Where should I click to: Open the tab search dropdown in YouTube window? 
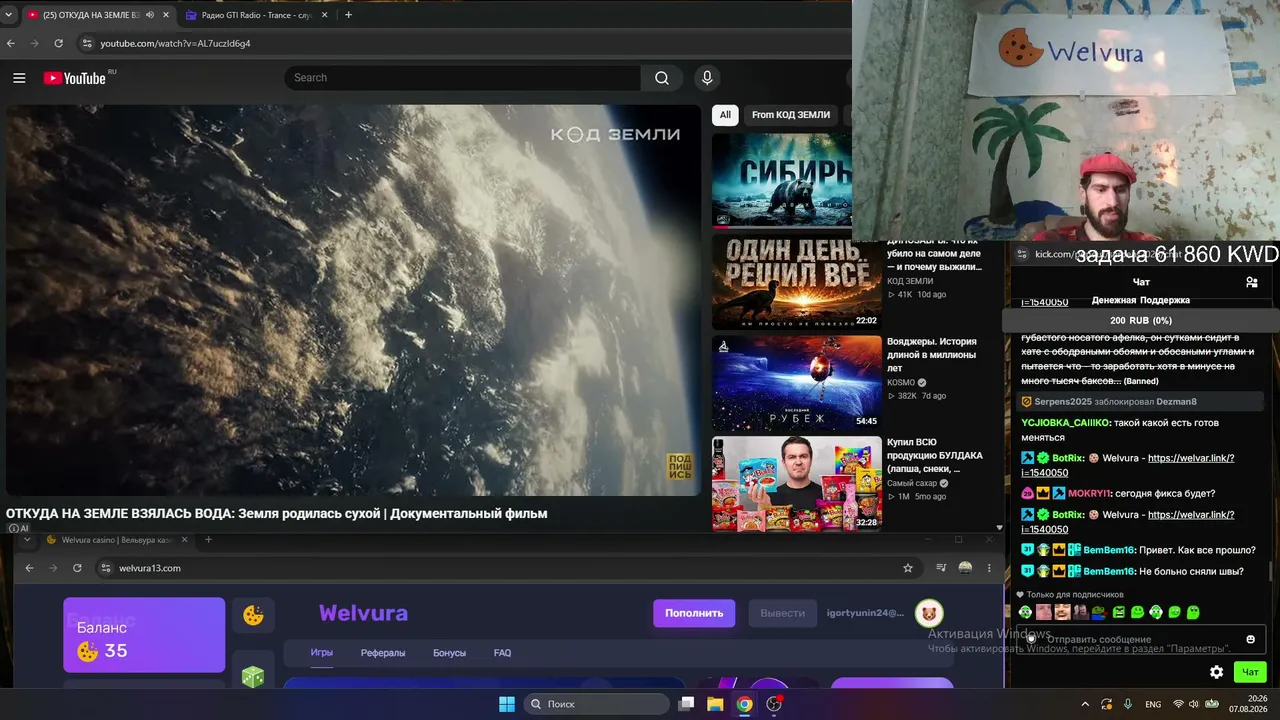[x=9, y=15]
